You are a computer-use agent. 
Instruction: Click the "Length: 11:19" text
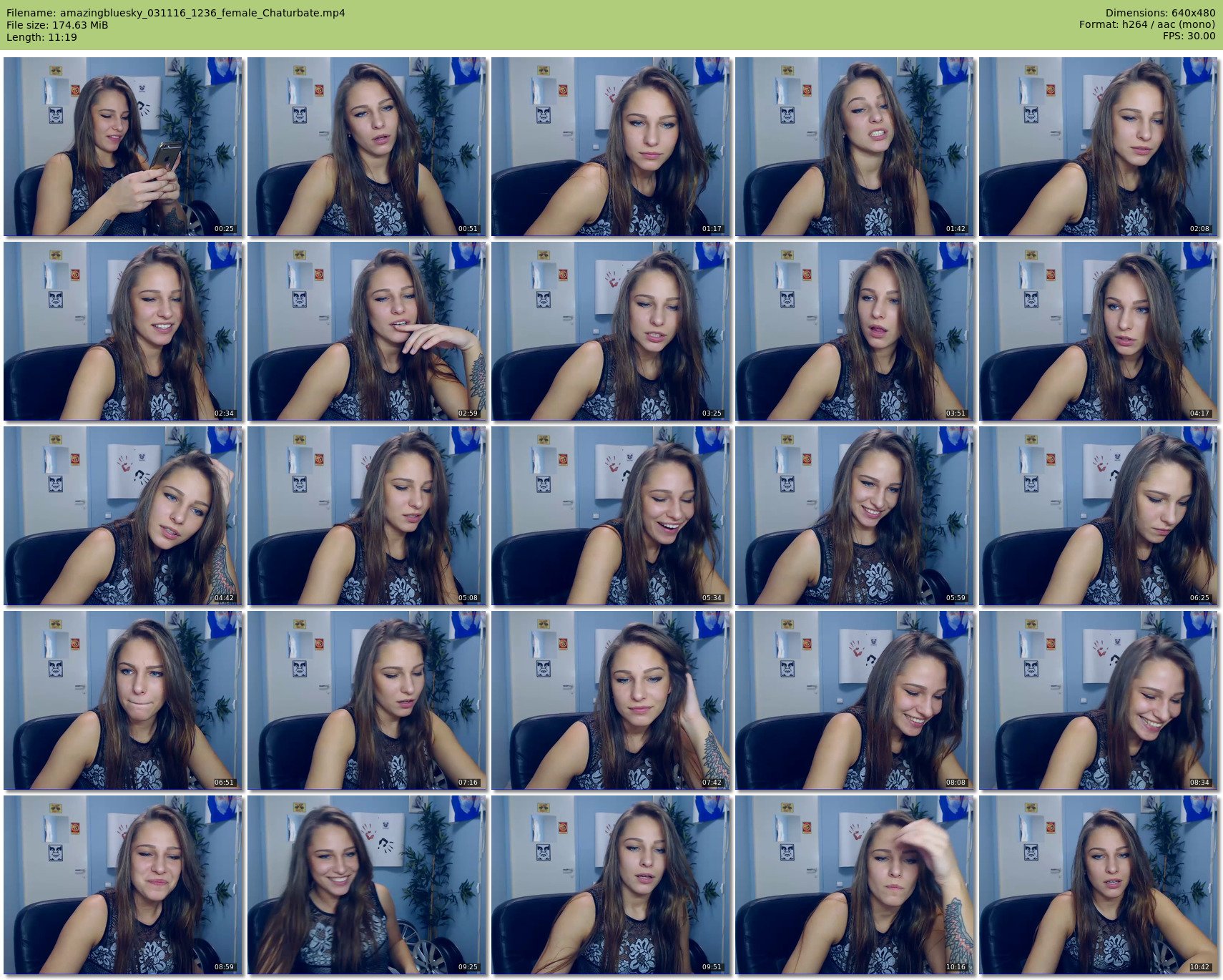click(x=41, y=37)
